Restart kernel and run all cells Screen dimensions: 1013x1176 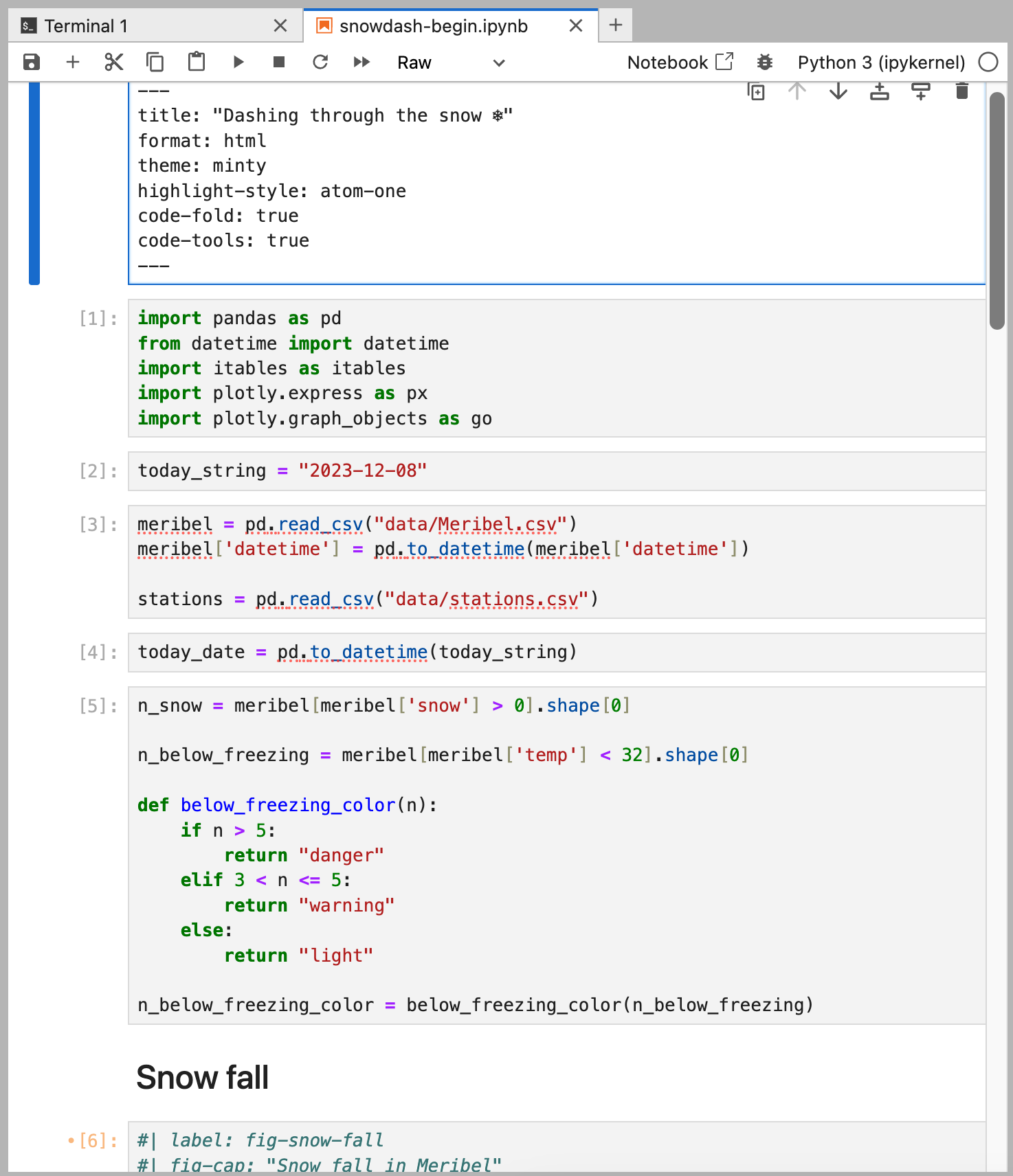pyautogui.click(x=361, y=63)
